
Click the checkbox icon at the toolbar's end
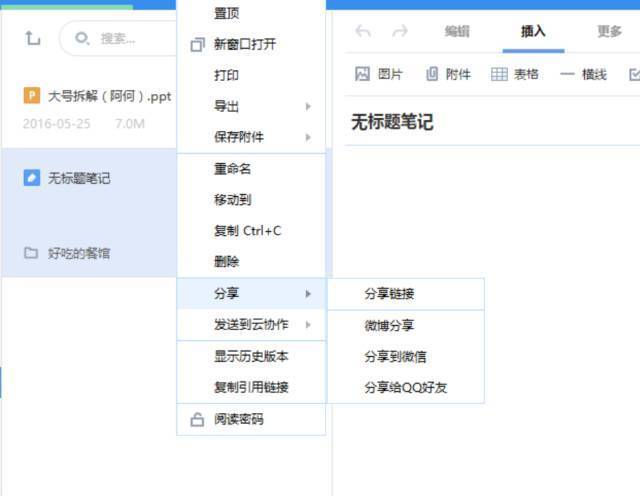coord(635,75)
